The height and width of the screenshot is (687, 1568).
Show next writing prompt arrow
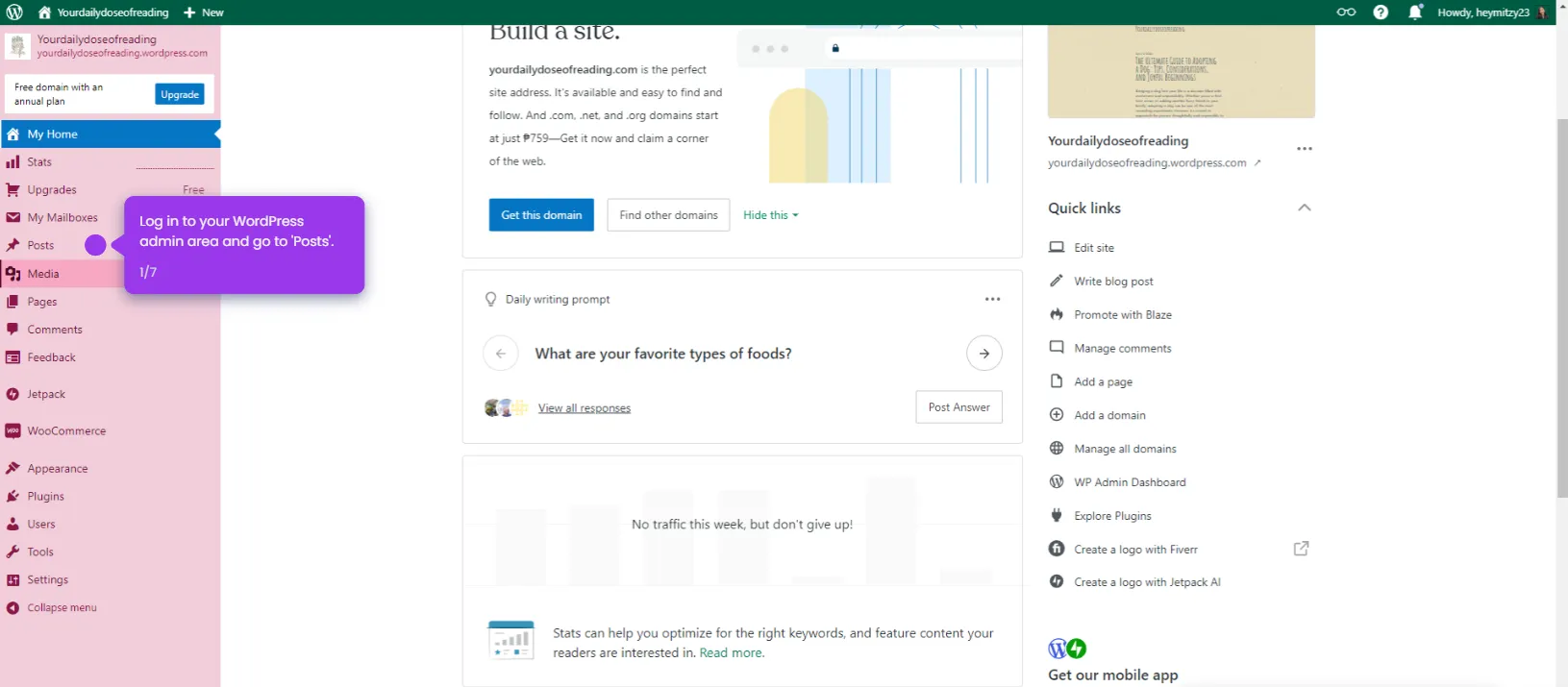click(x=984, y=354)
